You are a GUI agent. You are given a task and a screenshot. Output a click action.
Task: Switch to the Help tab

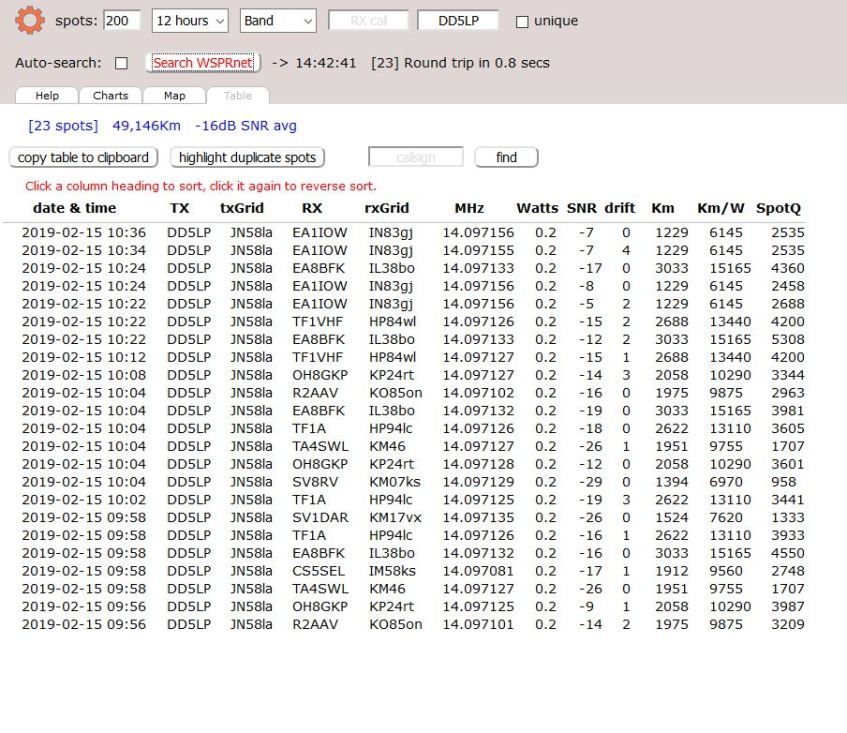pyautogui.click(x=47, y=96)
